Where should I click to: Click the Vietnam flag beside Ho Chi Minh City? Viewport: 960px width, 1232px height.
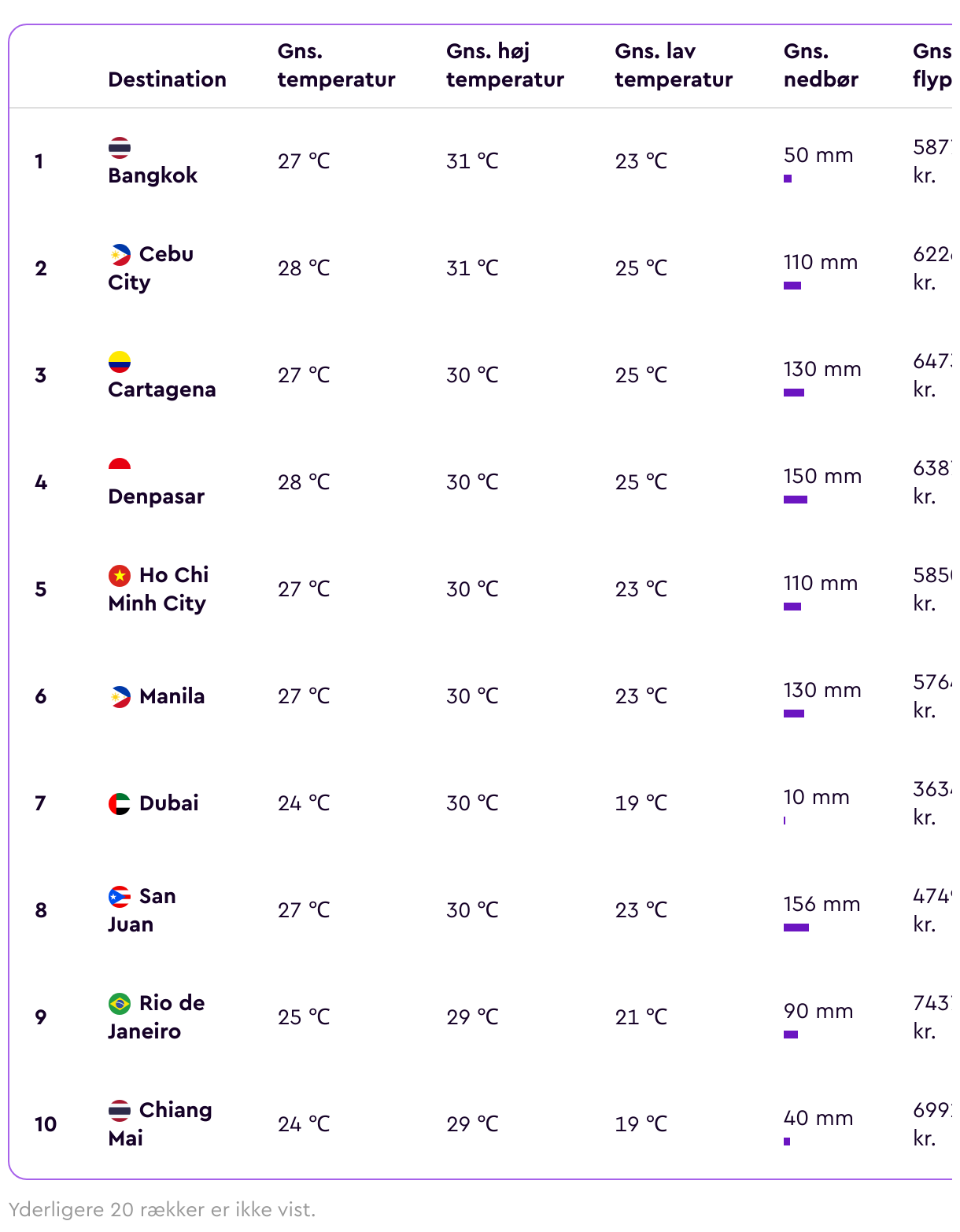pyautogui.click(x=120, y=576)
